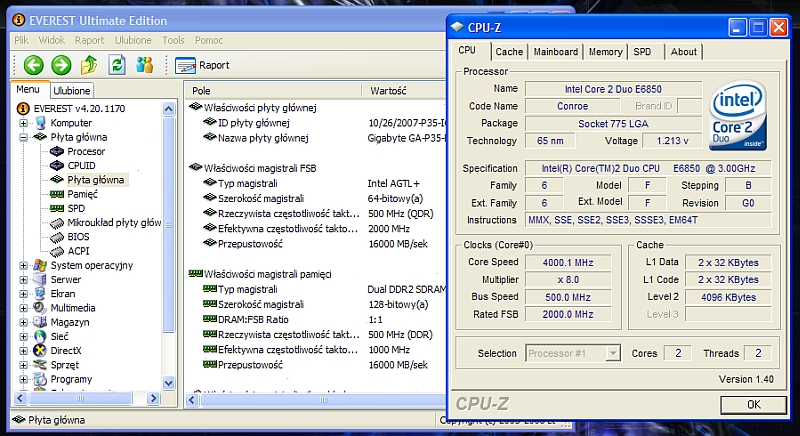Expand the Multimedia tree node
Screen dimensions: 800x436
23,309
